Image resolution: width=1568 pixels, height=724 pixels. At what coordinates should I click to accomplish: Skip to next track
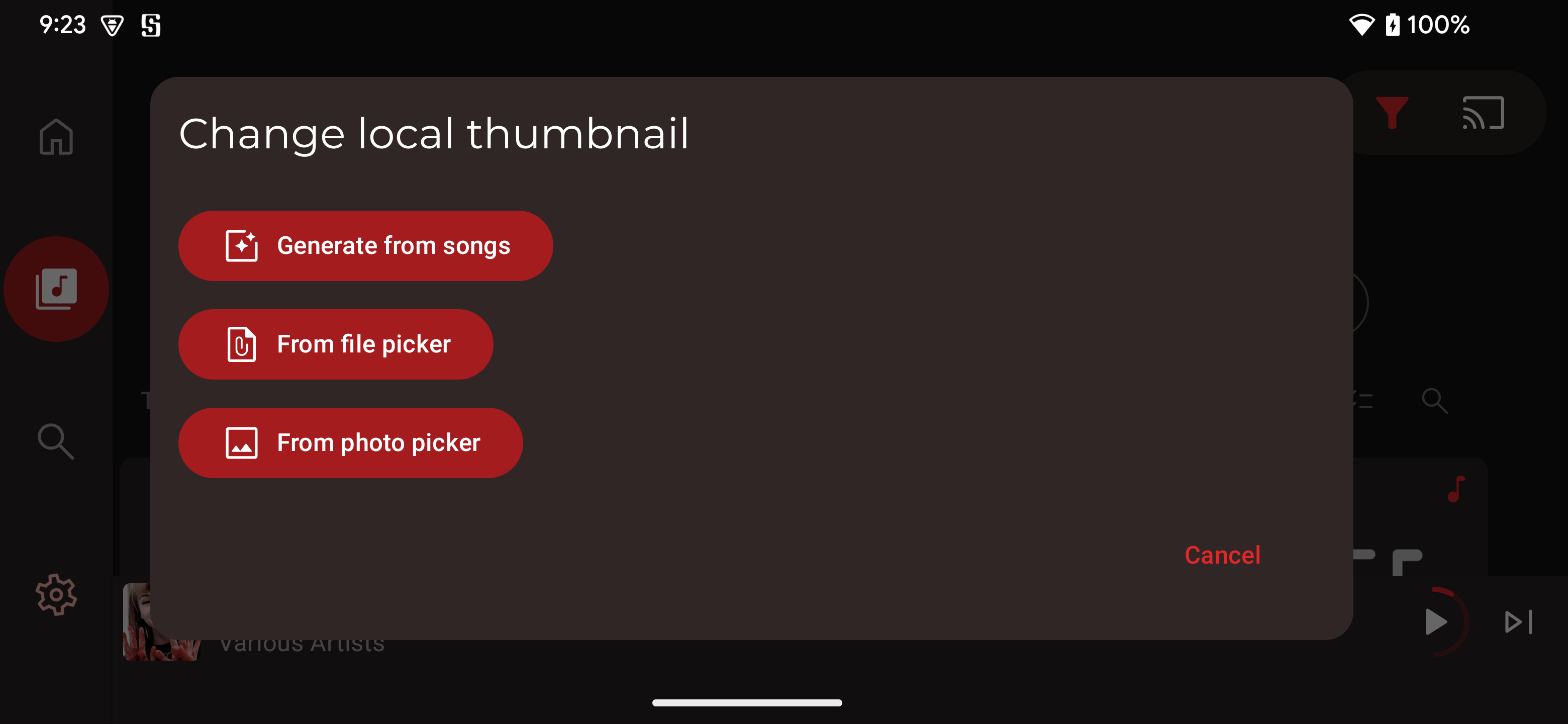point(1518,622)
